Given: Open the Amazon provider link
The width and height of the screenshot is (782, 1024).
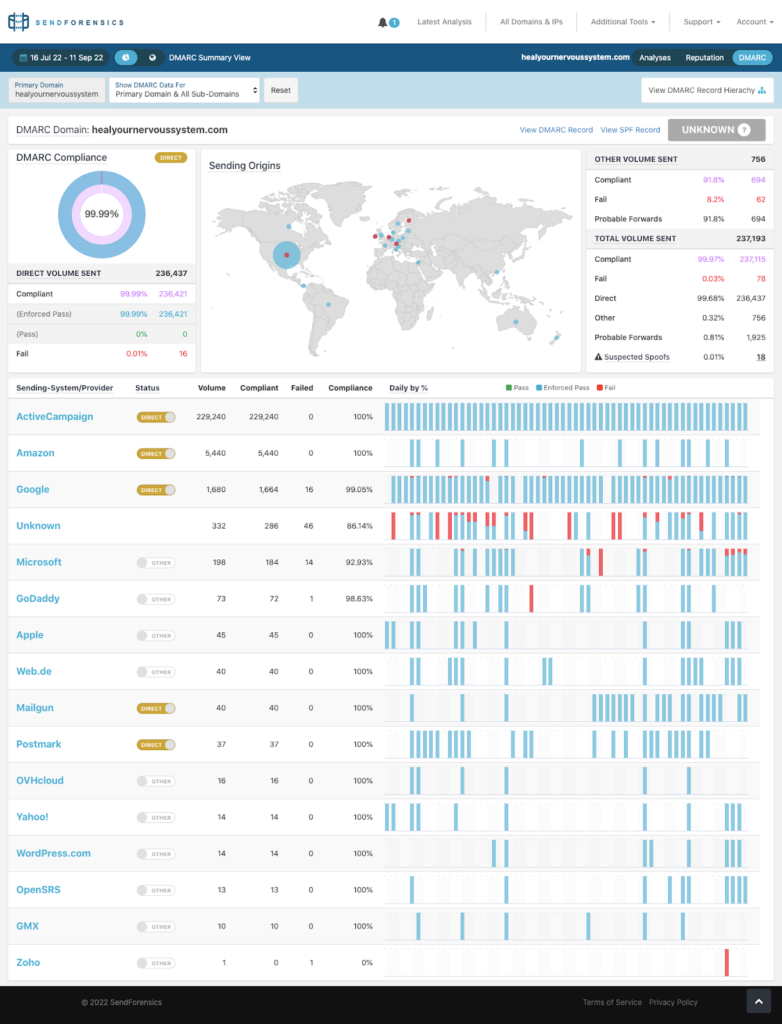Looking at the screenshot, I should tap(35, 453).
